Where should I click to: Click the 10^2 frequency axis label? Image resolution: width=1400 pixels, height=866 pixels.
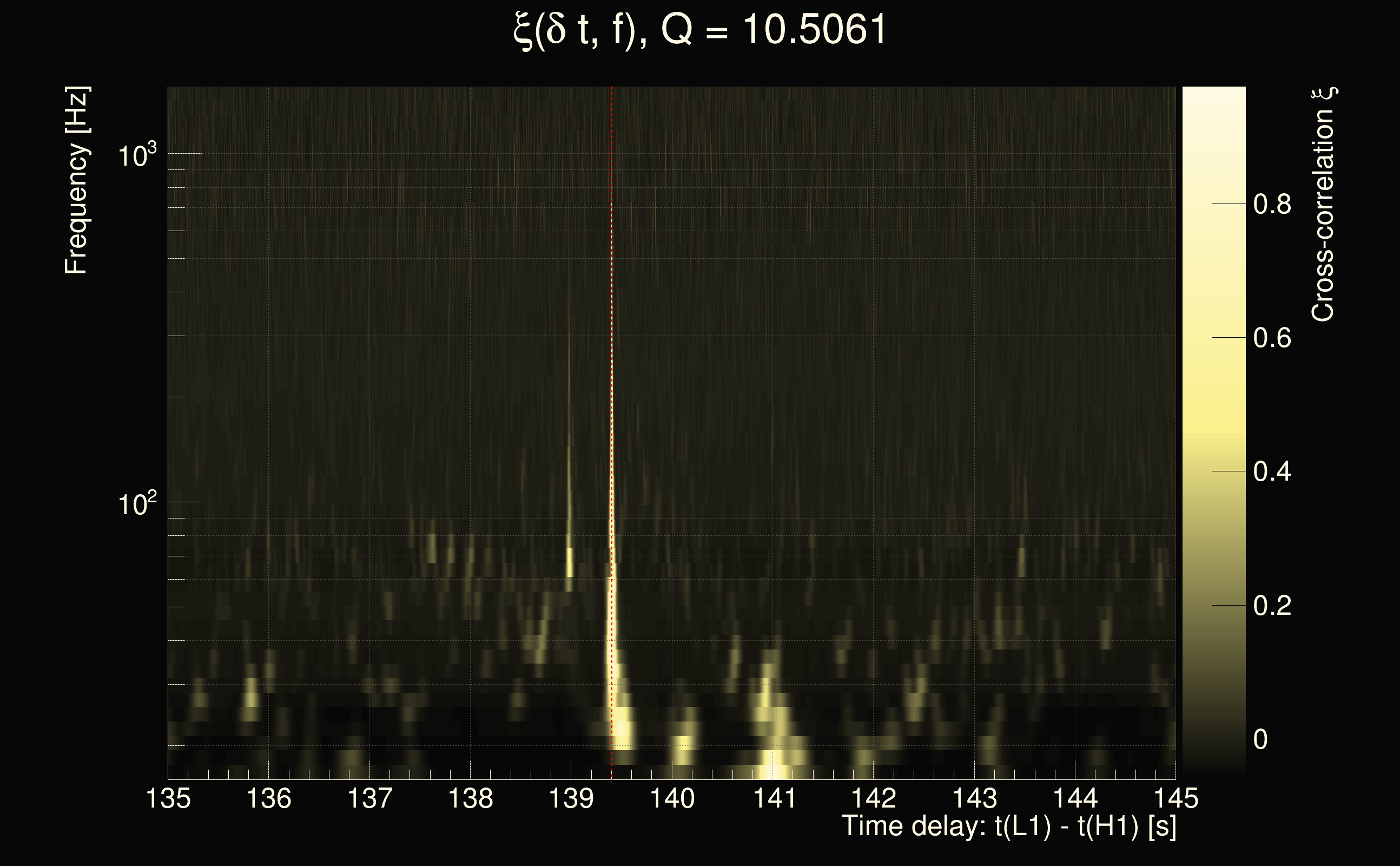[x=136, y=504]
